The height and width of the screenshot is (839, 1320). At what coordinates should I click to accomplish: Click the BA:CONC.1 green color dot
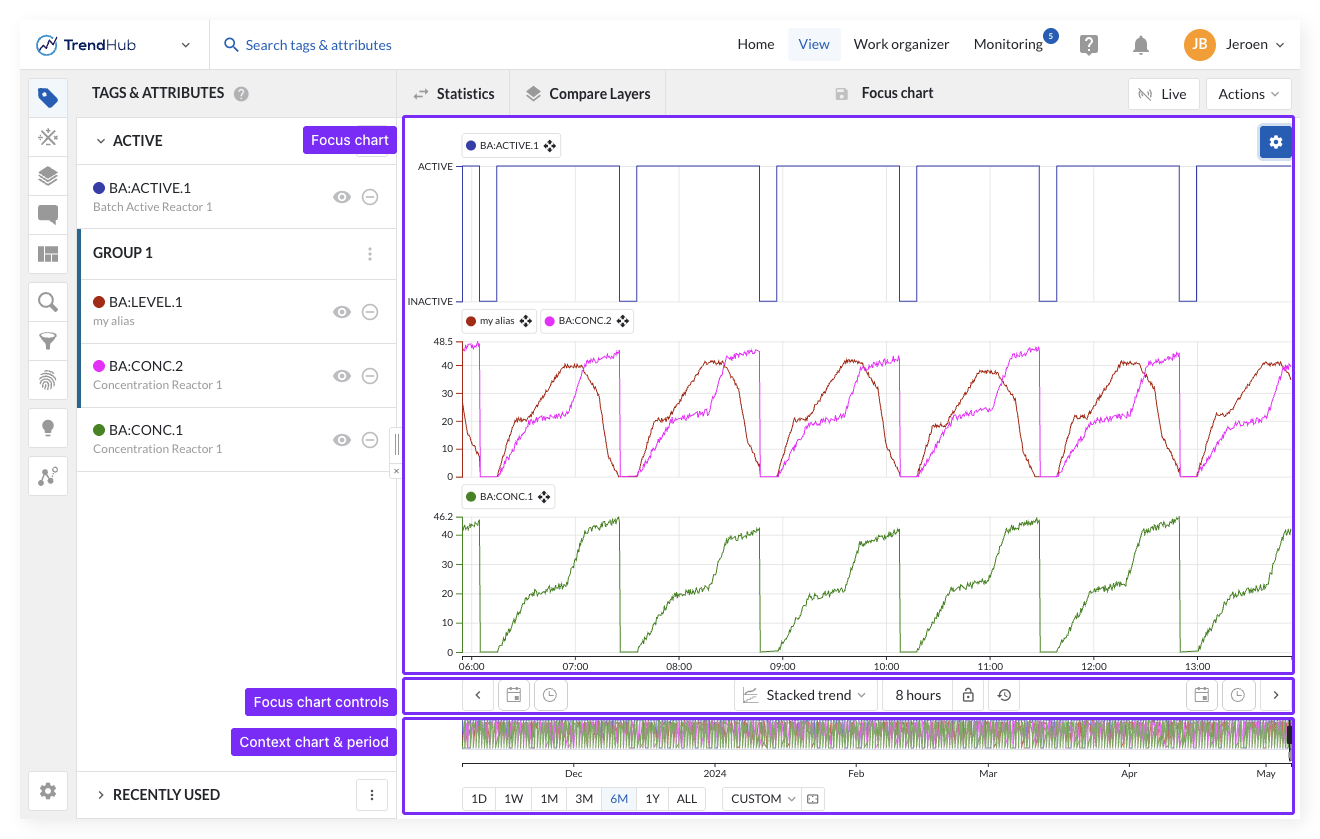[99, 430]
